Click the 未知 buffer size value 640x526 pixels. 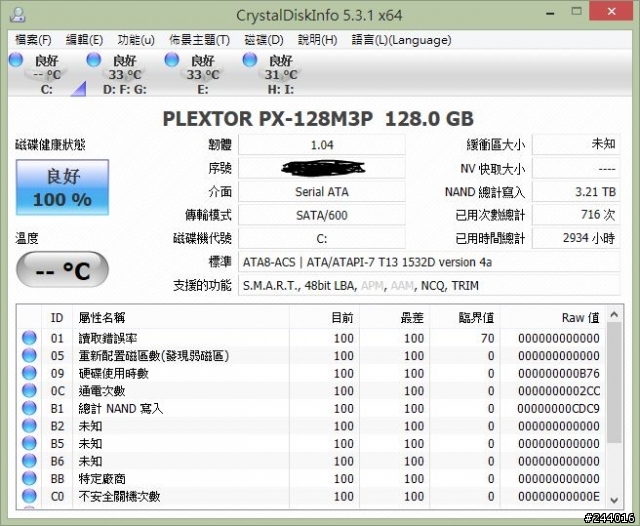[x=576, y=145]
